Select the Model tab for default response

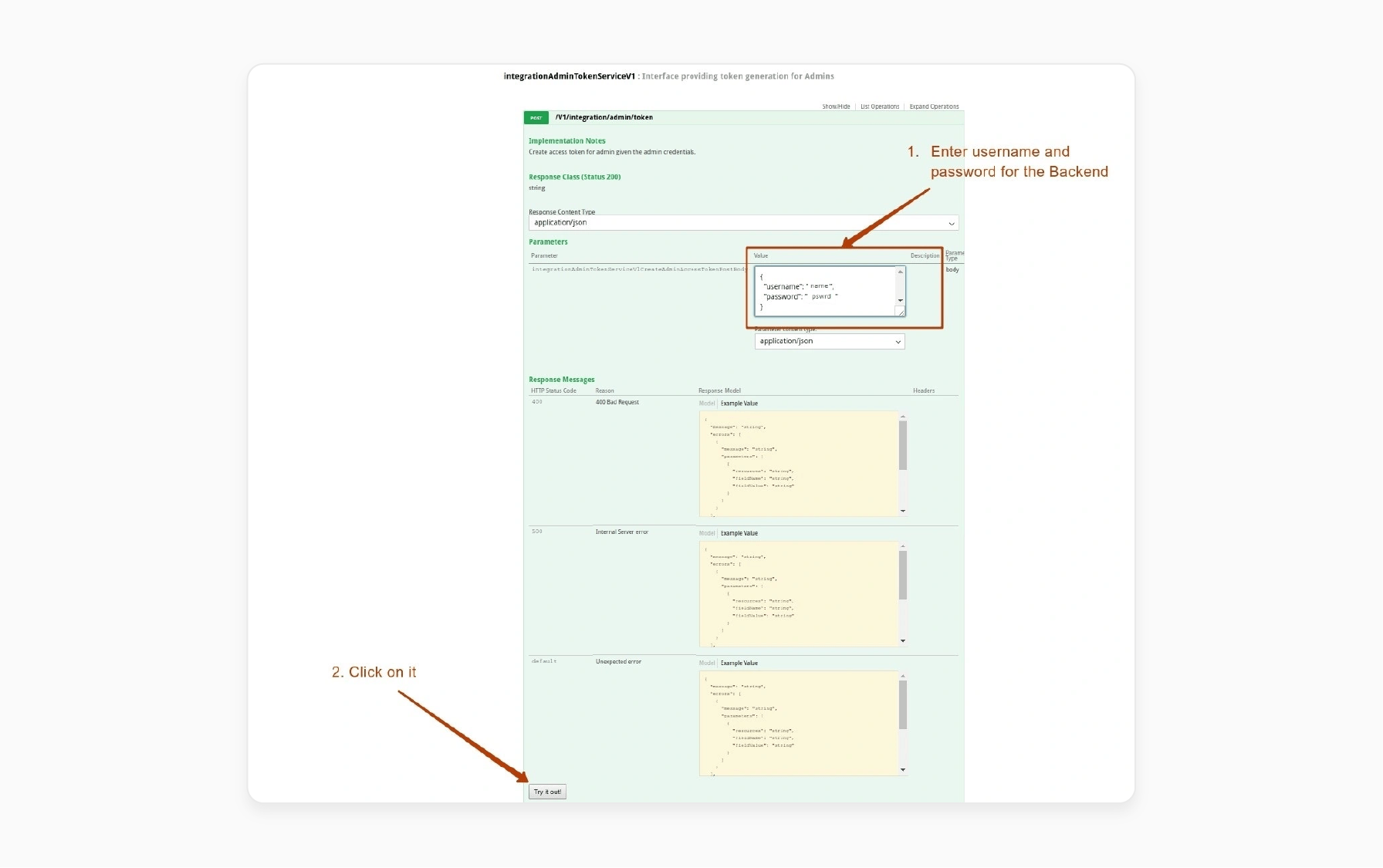(707, 663)
